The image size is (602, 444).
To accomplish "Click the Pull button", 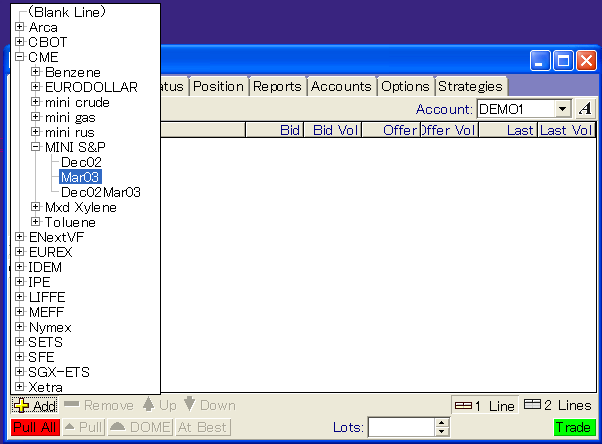I will (84, 427).
